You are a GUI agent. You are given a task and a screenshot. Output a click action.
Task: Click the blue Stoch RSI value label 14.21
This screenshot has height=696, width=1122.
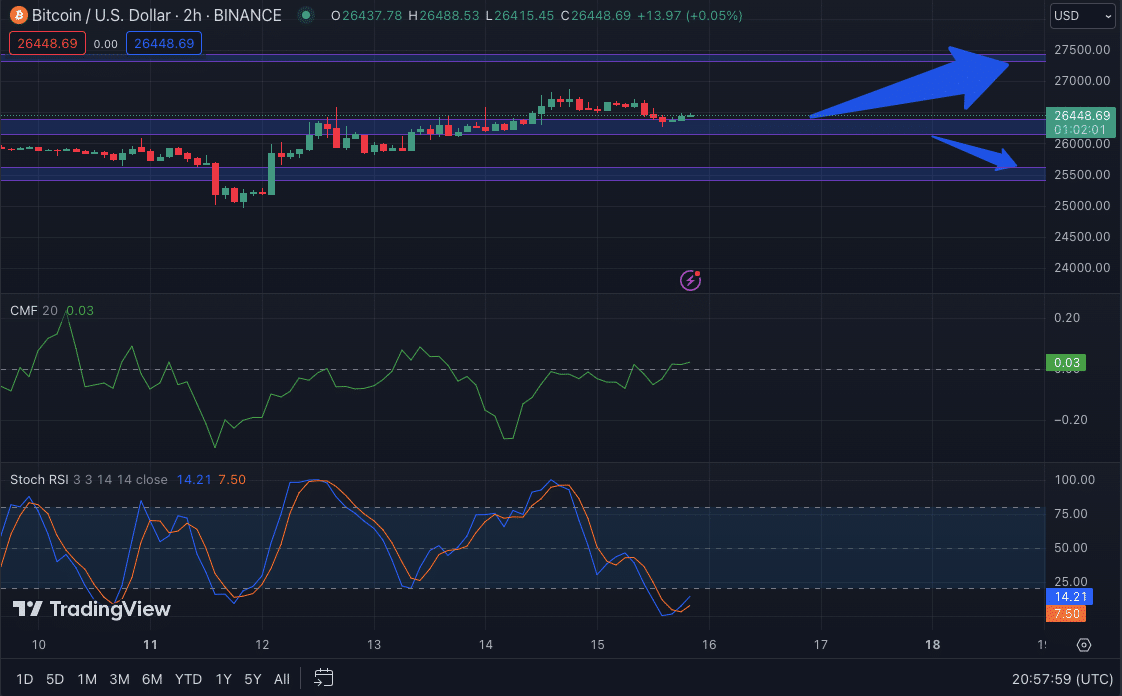click(1069, 597)
